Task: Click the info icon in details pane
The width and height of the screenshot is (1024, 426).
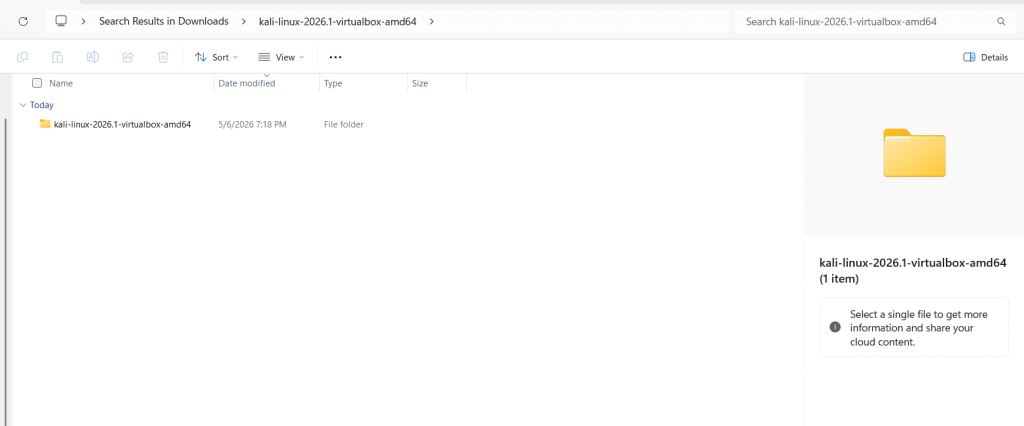Action: pos(835,327)
